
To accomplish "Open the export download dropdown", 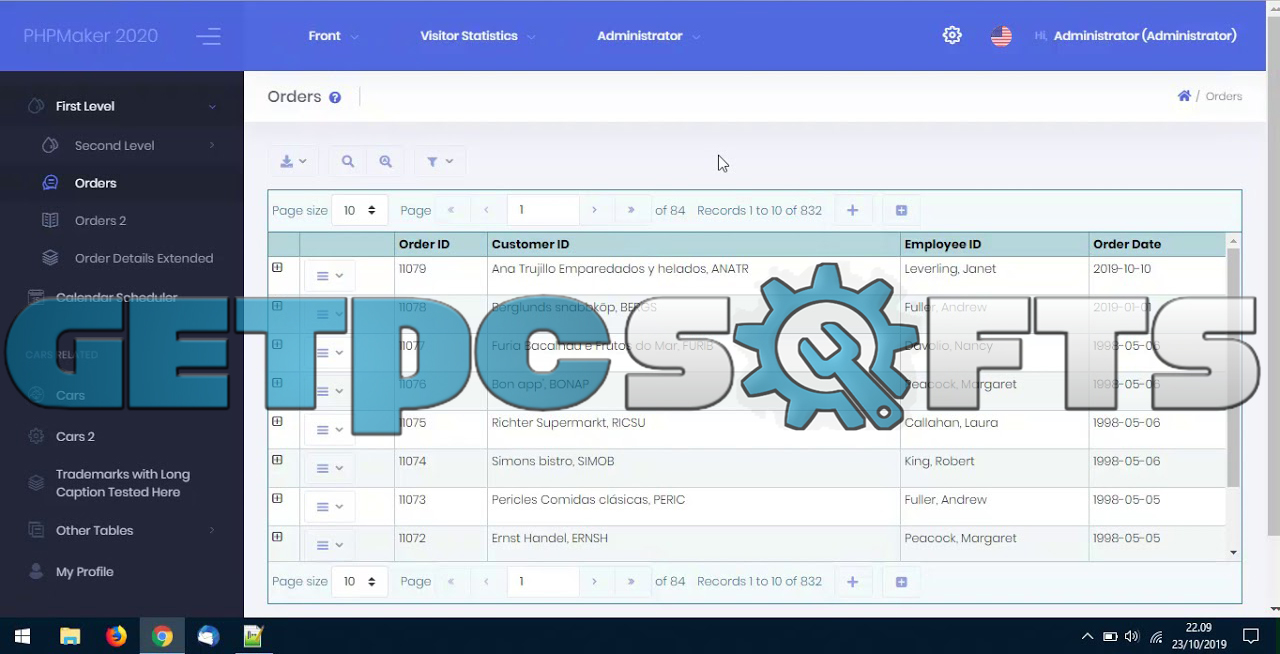I will pyautogui.click(x=293, y=161).
